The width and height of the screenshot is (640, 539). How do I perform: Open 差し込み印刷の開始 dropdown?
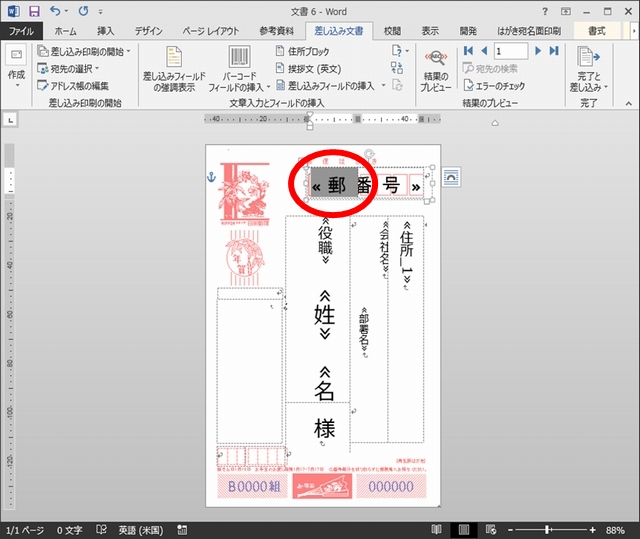click(84, 51)
